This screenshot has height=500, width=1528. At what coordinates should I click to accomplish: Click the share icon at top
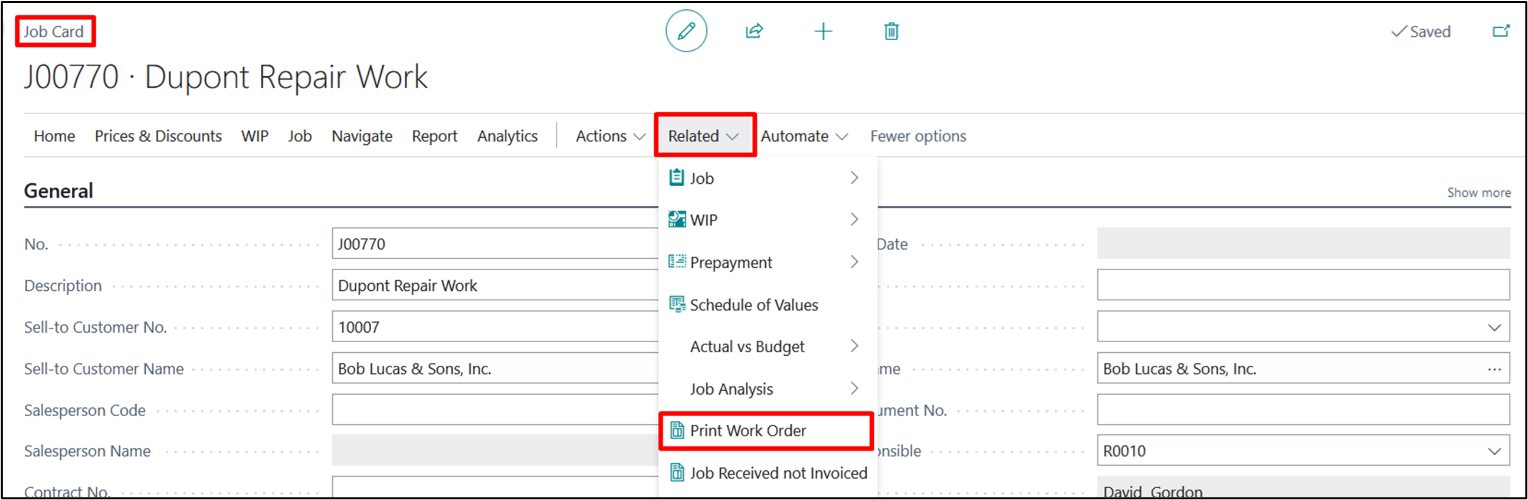point(754,31)
